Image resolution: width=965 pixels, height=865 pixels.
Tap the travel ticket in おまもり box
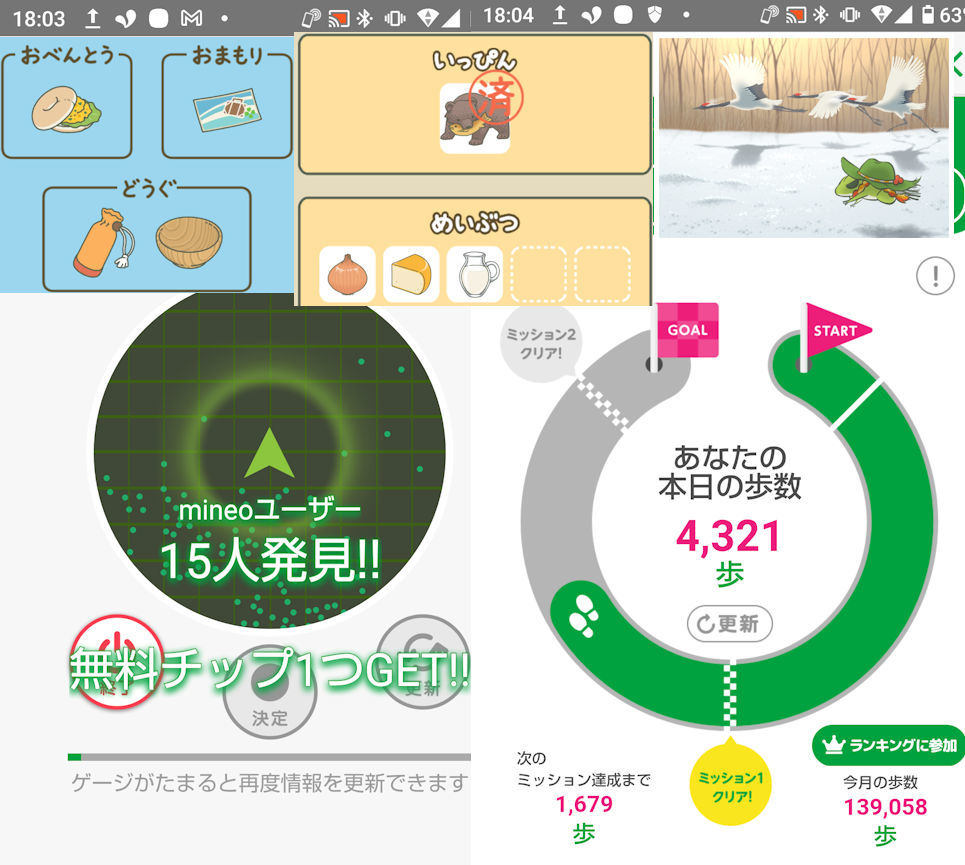point(227,110)
